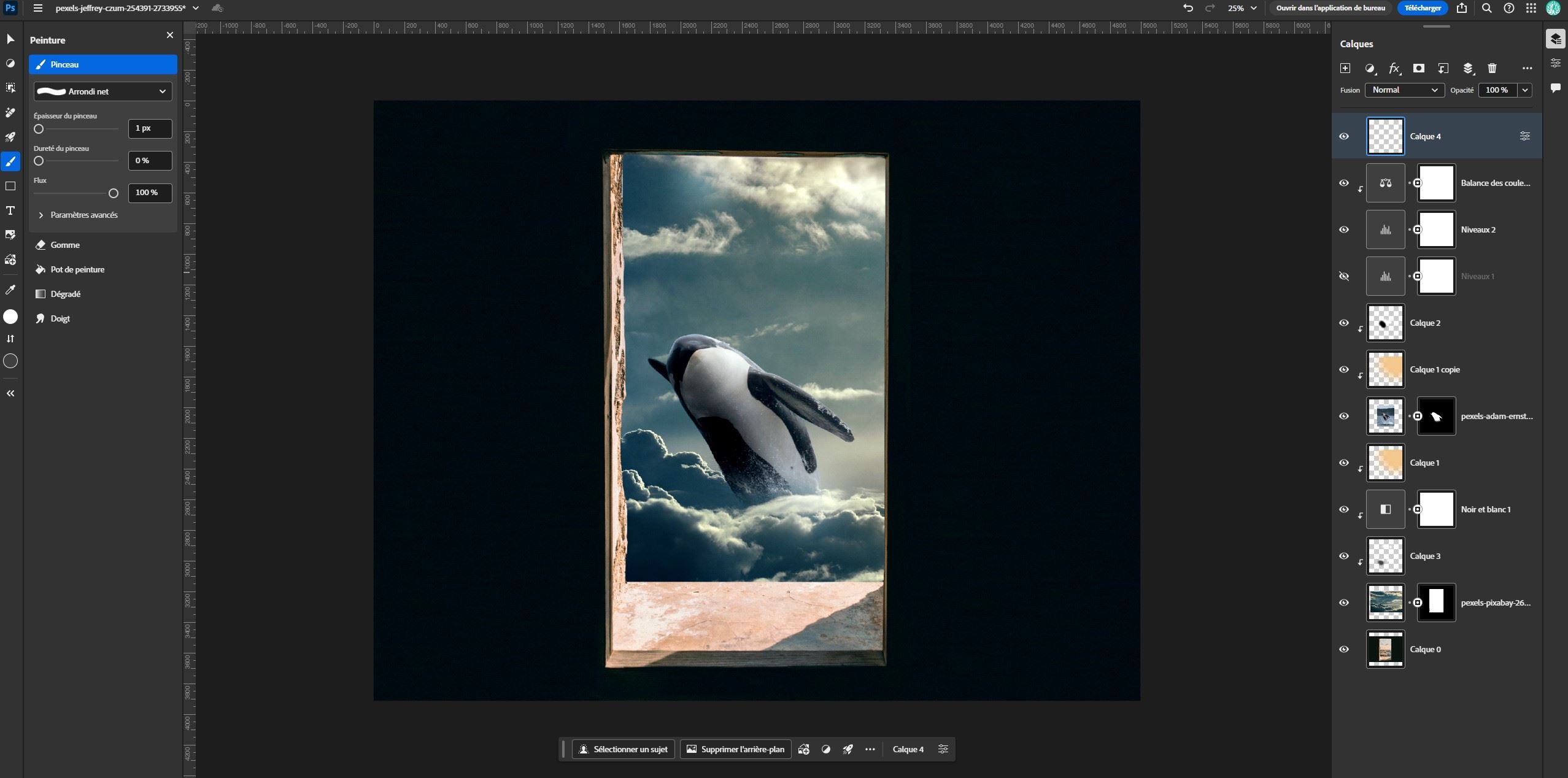The height and width of the screenshot is (778, 1568).
Task: Open Layers panel more options
Action: [x=1527, y=68]
